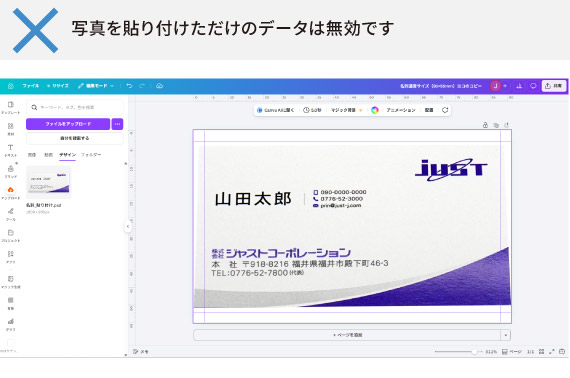This screenshot has width=570, height=378.
Task: Open グラフ charts in the sidebar
Action: 11,325
